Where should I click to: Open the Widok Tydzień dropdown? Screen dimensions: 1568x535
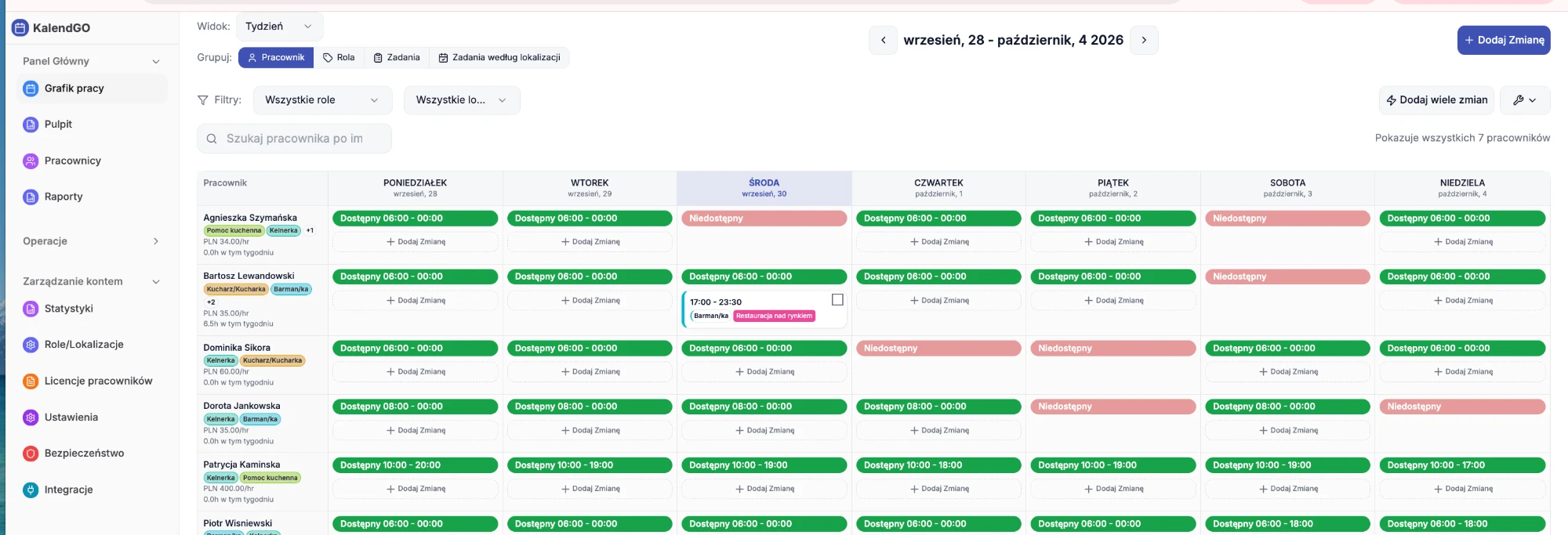pyautogui.click(x=279, y=27)
